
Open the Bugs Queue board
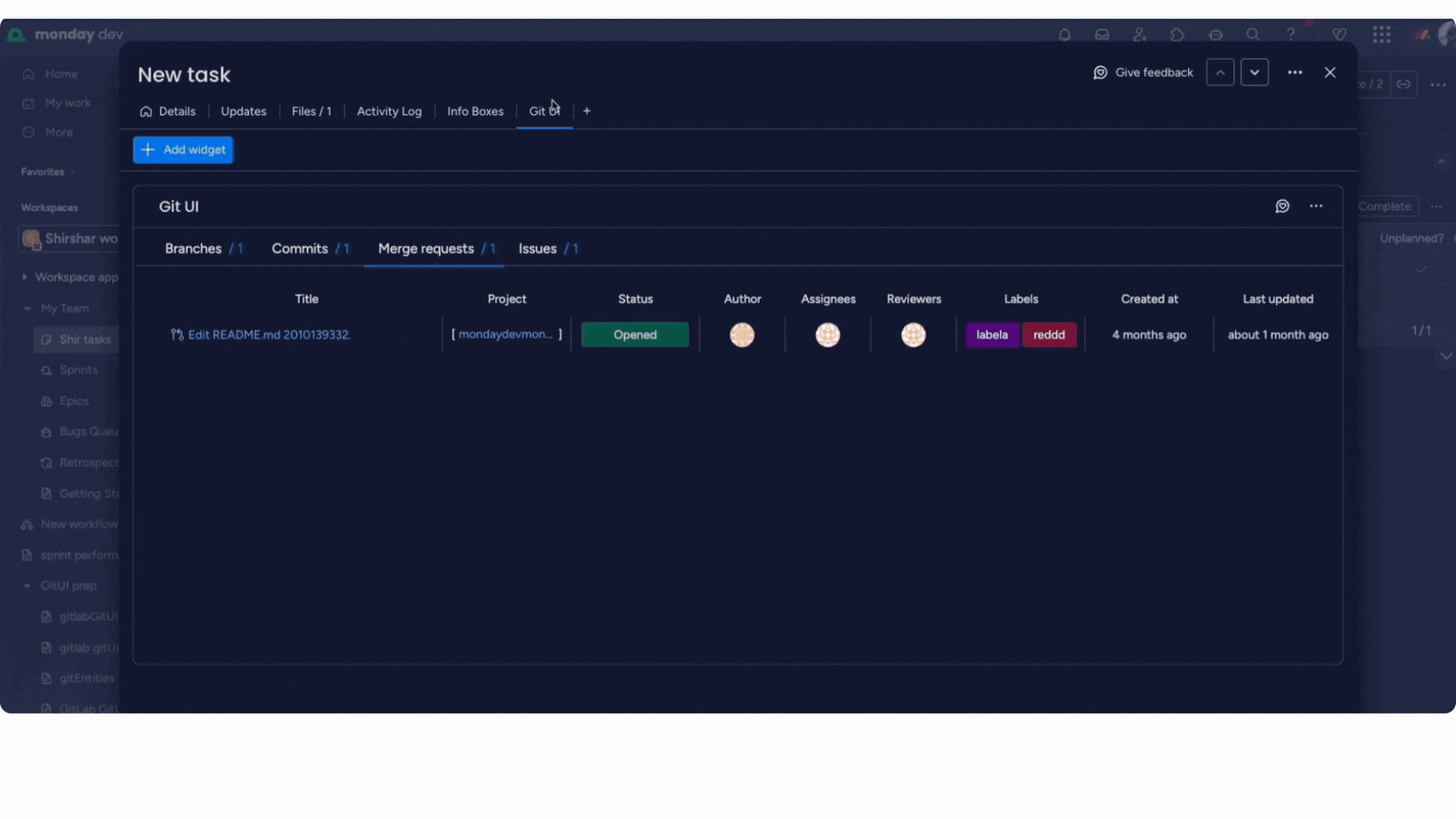80,431
